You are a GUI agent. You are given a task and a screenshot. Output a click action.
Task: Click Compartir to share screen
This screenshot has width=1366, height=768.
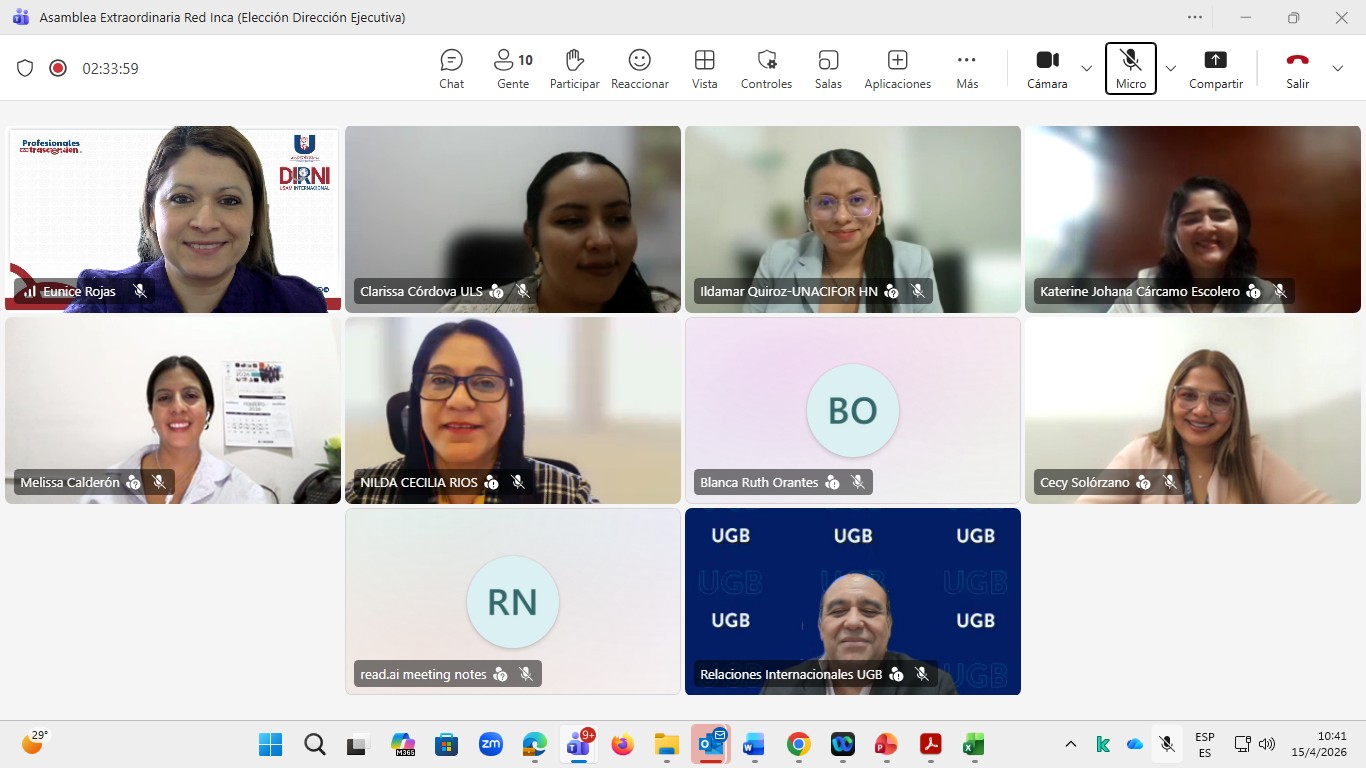1215,68
